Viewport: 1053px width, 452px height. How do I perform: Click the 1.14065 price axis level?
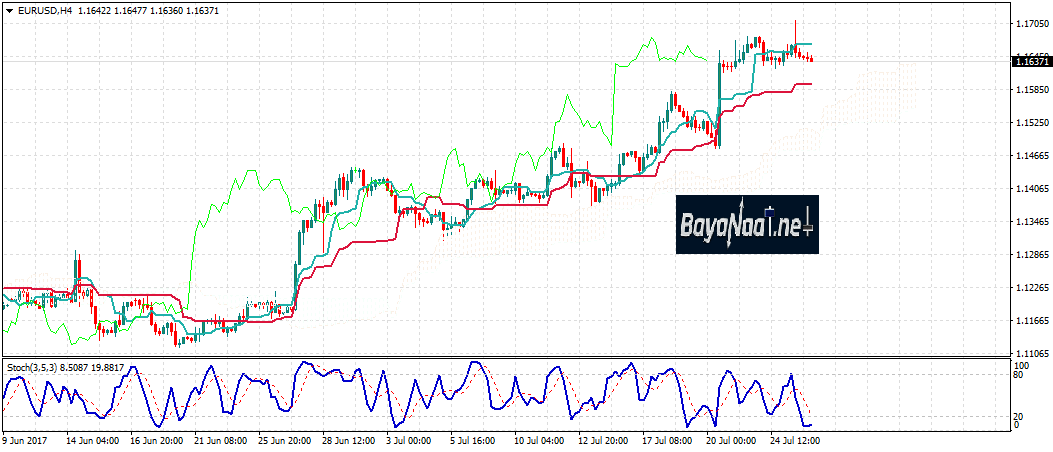[1030, 189]
